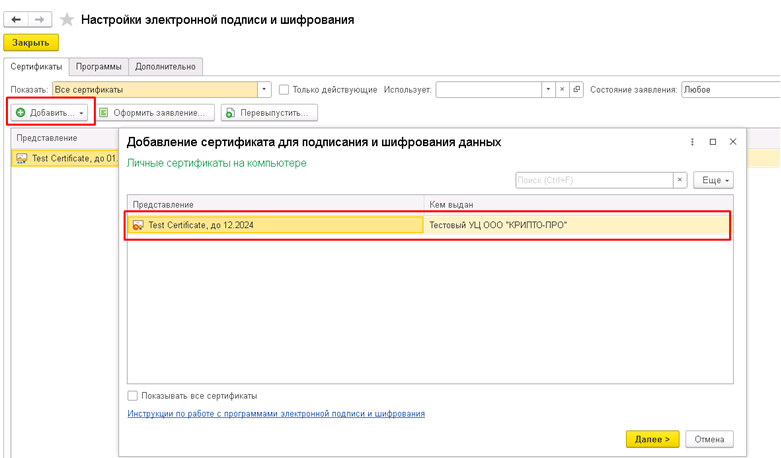
Task: Open the instructions link for electronic signature
Action: tap(276, 413)
